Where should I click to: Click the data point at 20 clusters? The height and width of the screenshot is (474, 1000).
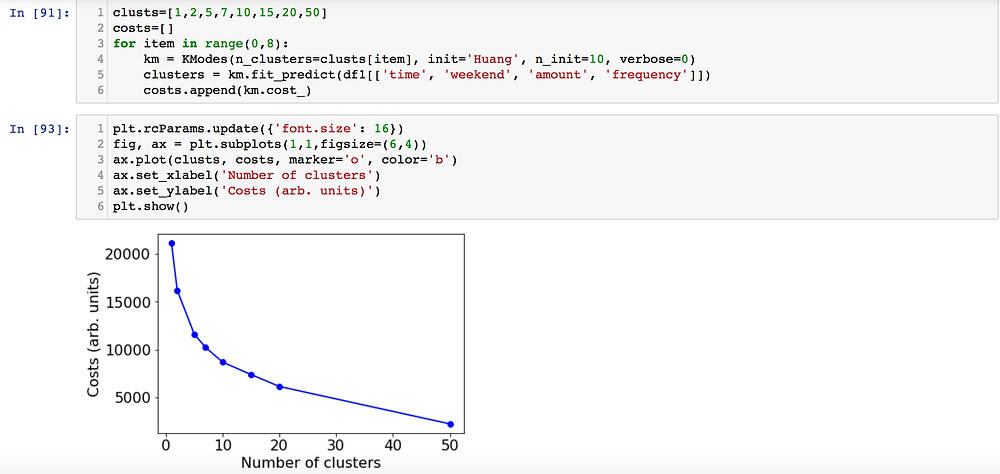tap(279, 387)
